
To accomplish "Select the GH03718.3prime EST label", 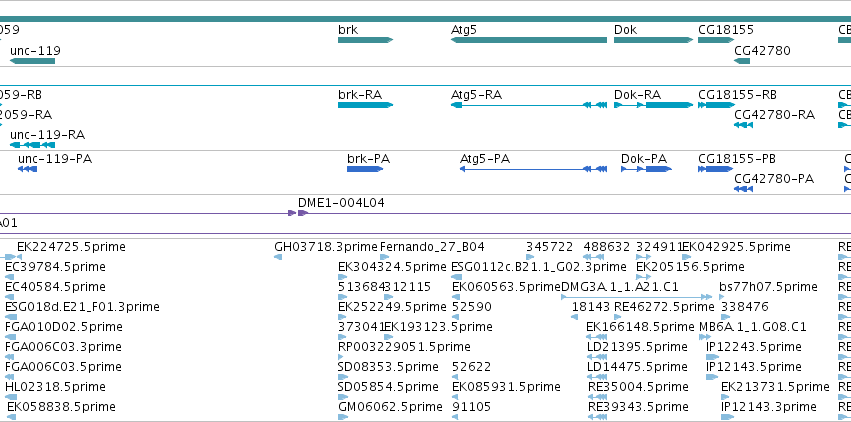I will click(326, 247).
